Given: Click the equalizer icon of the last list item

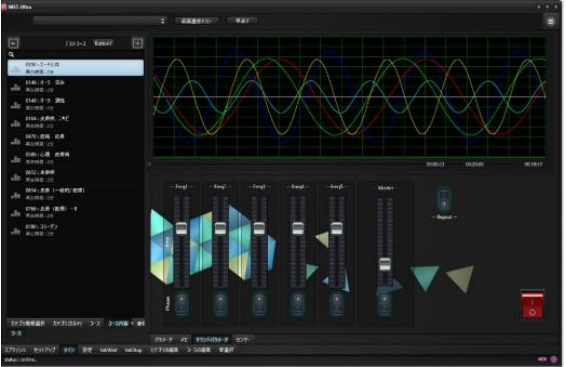Looking at the screenshot, I should 15,231.
